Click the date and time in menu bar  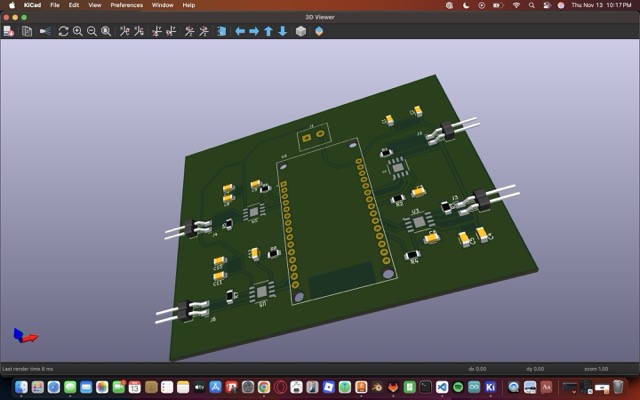tap(601, 5)
